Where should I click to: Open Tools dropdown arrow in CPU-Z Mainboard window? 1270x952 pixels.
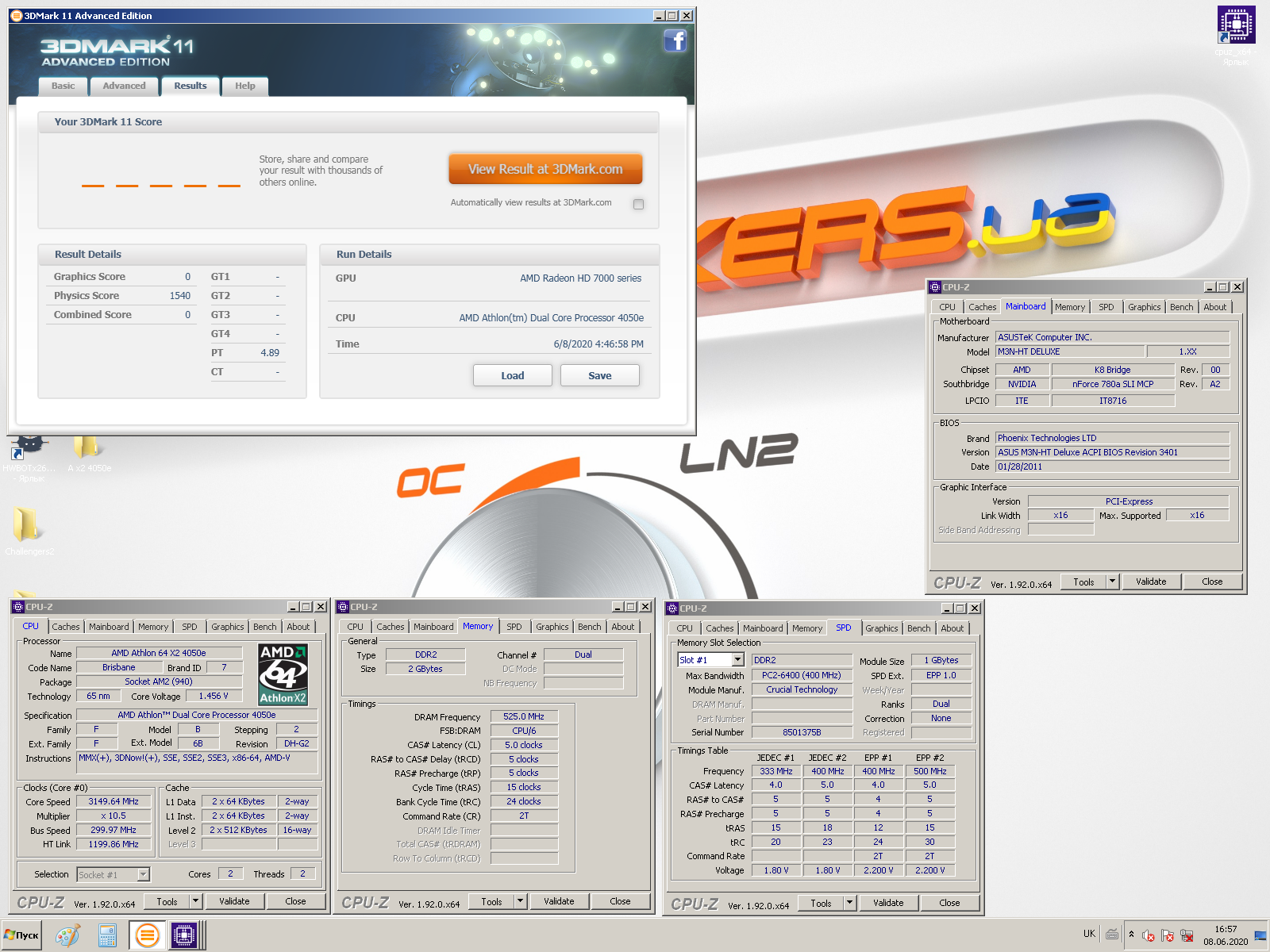point(1112,582)
